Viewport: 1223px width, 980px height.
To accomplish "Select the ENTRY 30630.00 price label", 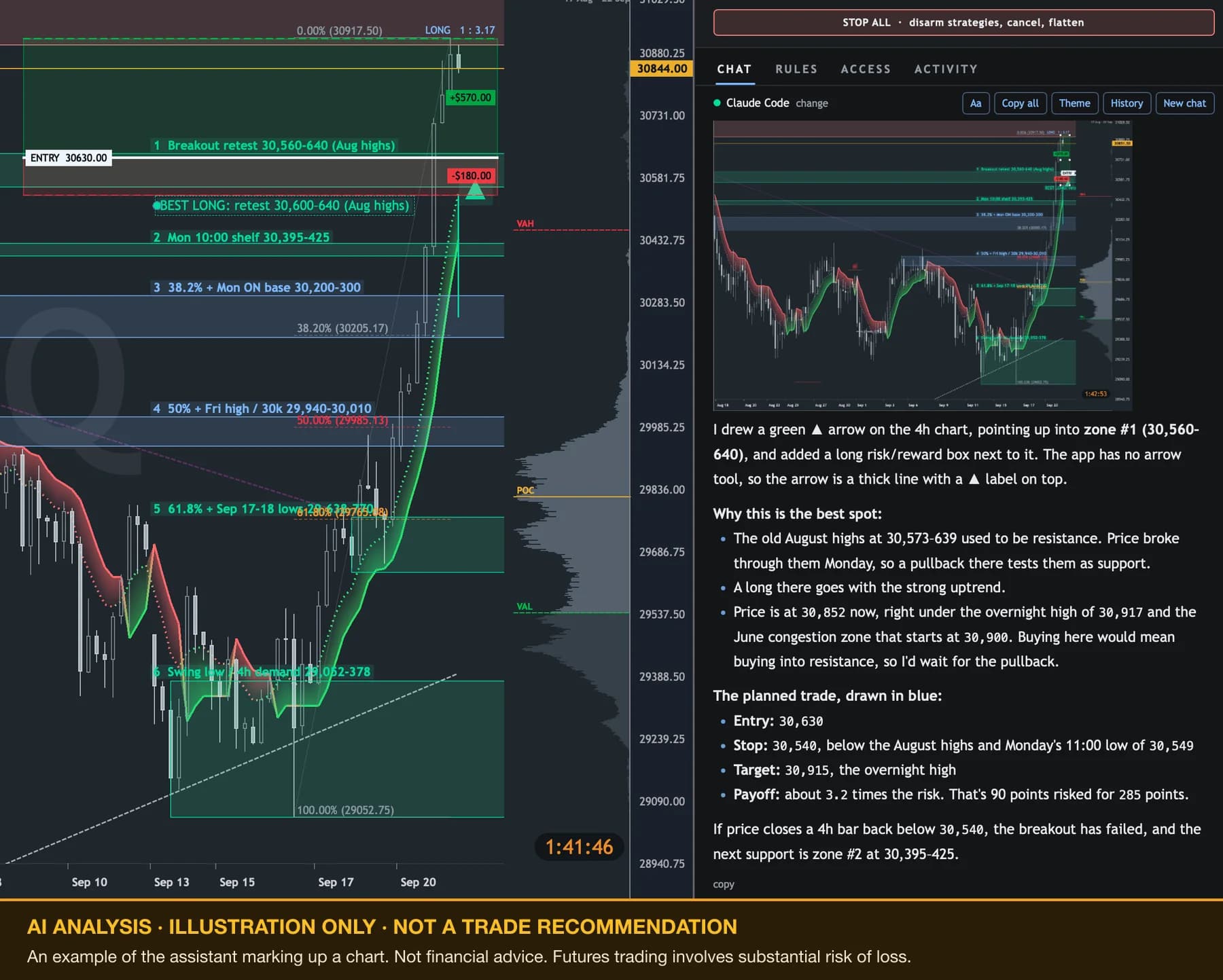I will pos(69,158).
